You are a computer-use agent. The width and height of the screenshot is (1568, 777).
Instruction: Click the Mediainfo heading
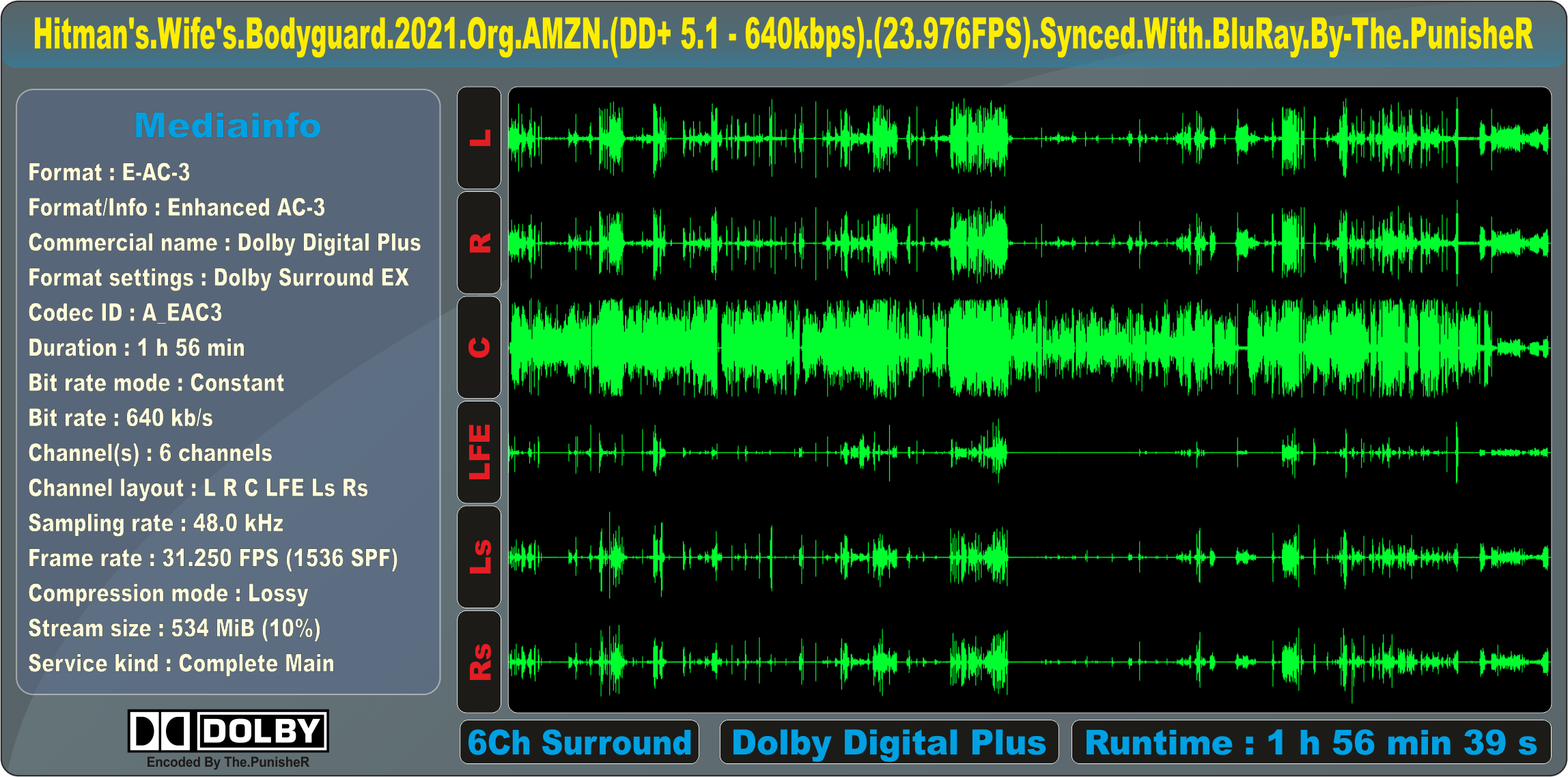click(x=228, y=126)
